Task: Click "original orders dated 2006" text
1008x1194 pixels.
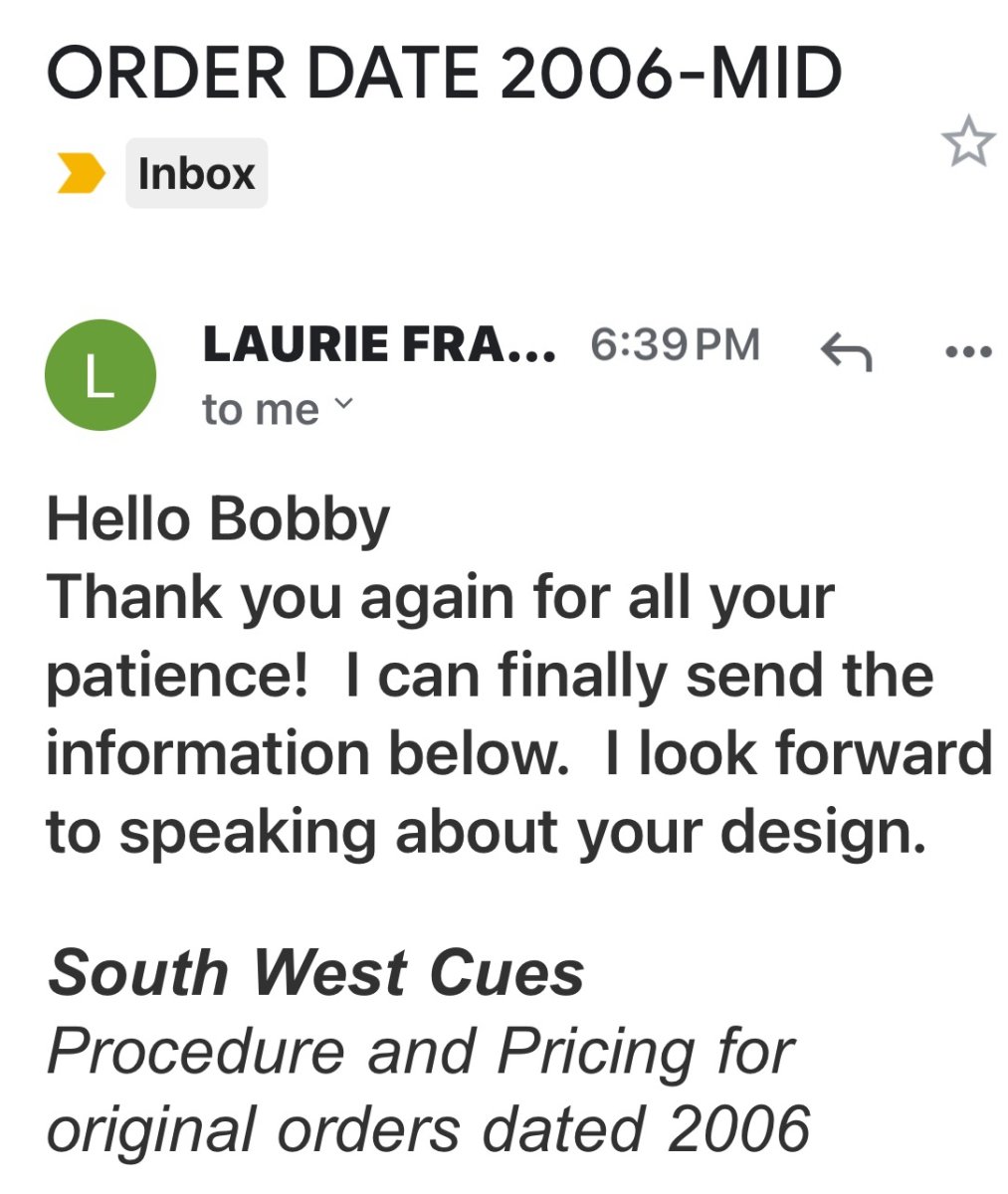Action: point(428,1129)
